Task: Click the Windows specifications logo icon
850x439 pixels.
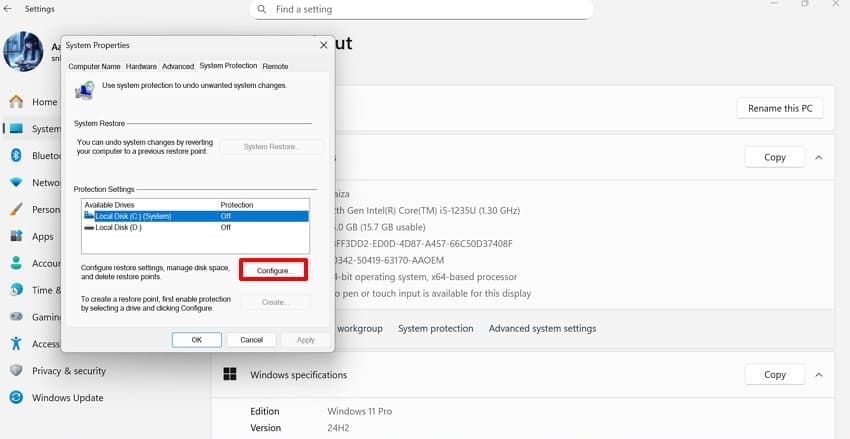Action: [x=230, y=375]
